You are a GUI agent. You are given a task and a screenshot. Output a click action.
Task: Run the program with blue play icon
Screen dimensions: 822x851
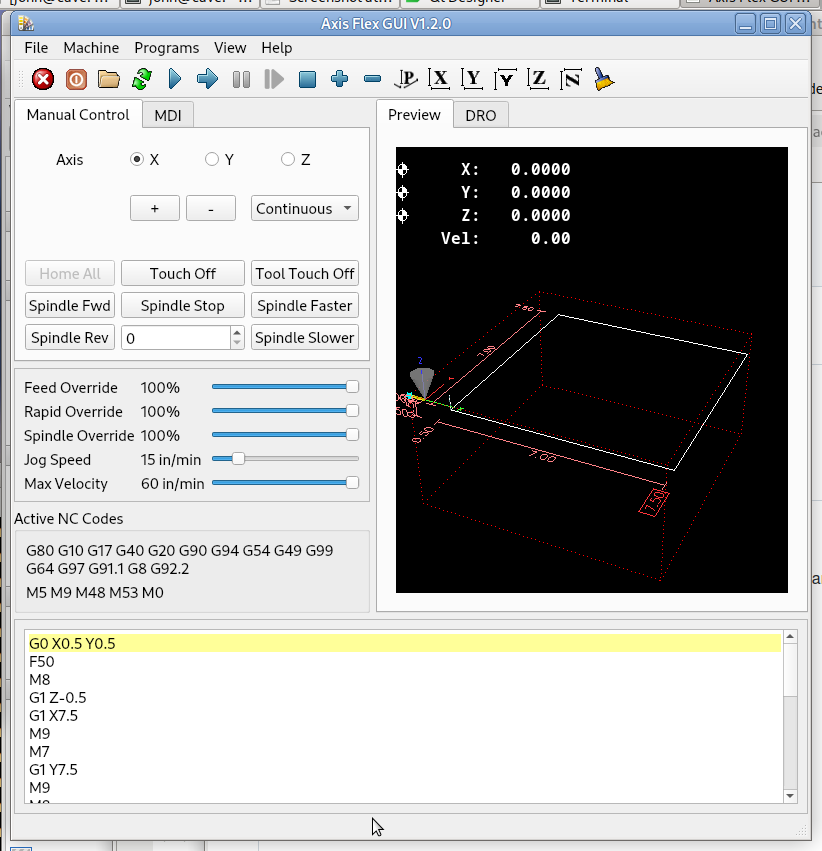coord(175,79)
